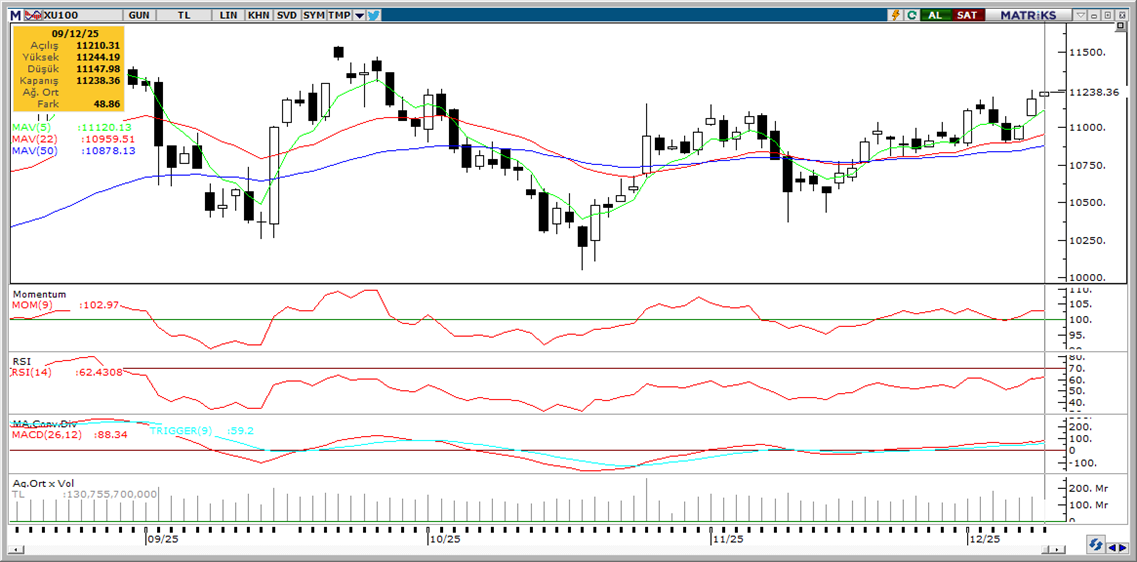Image resolution: width=1137 pixels, height=562 pixels.
Task: Expand the dropdown arrow next to TMP
Action: pyautogui.click(x=359, y=15)
